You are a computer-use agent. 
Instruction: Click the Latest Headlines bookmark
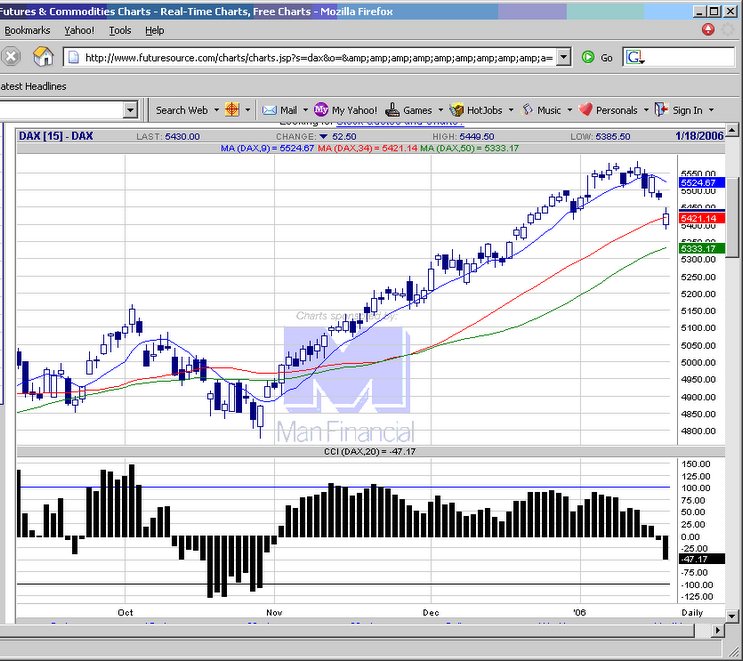point(33,86)
